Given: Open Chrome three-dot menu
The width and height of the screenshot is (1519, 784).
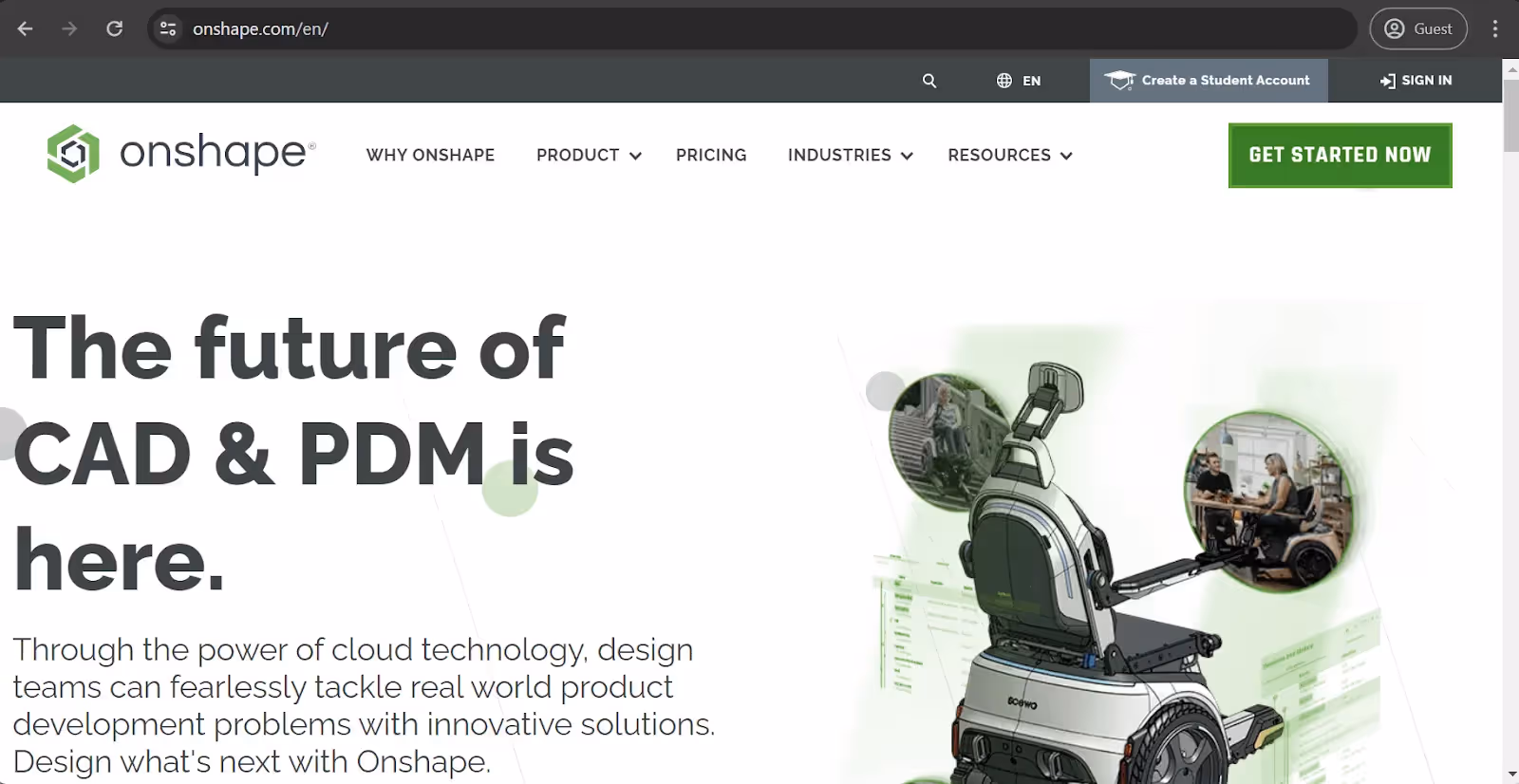Looking at the screenshot, I should pos(1495,28).
